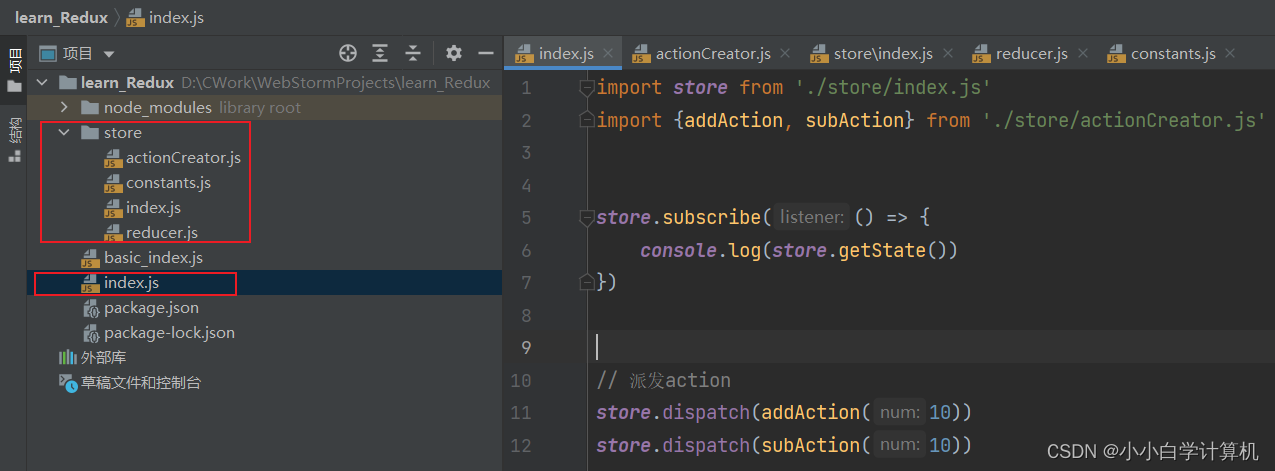This screenshot has width=1275, height=471.
Task: Click the learn_Redux root folder icon
Action: click(x=68, y=82)
